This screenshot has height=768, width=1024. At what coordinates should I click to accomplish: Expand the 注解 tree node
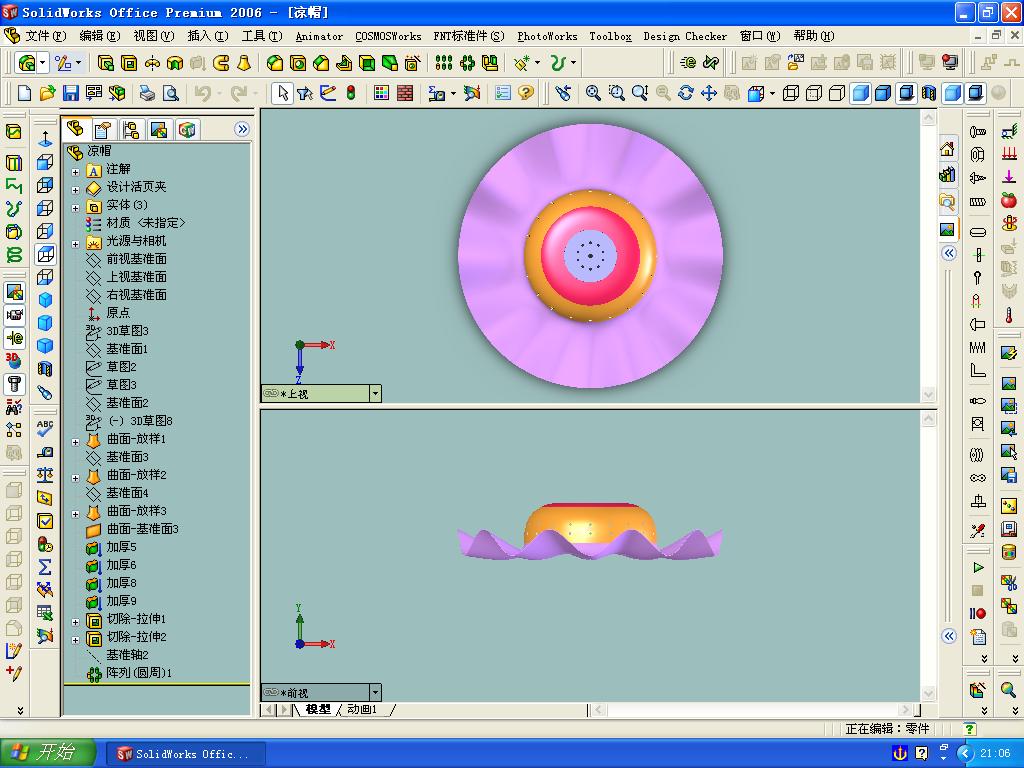coord(76,172)
